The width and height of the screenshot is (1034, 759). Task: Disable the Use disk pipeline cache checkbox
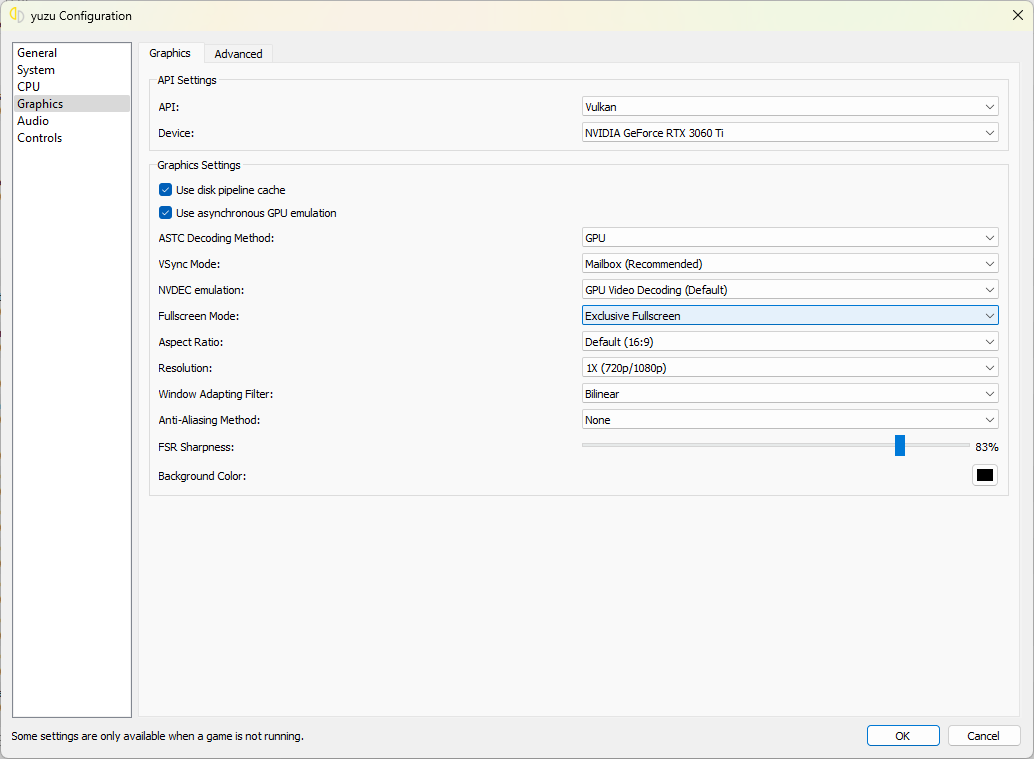click(166, 190)
